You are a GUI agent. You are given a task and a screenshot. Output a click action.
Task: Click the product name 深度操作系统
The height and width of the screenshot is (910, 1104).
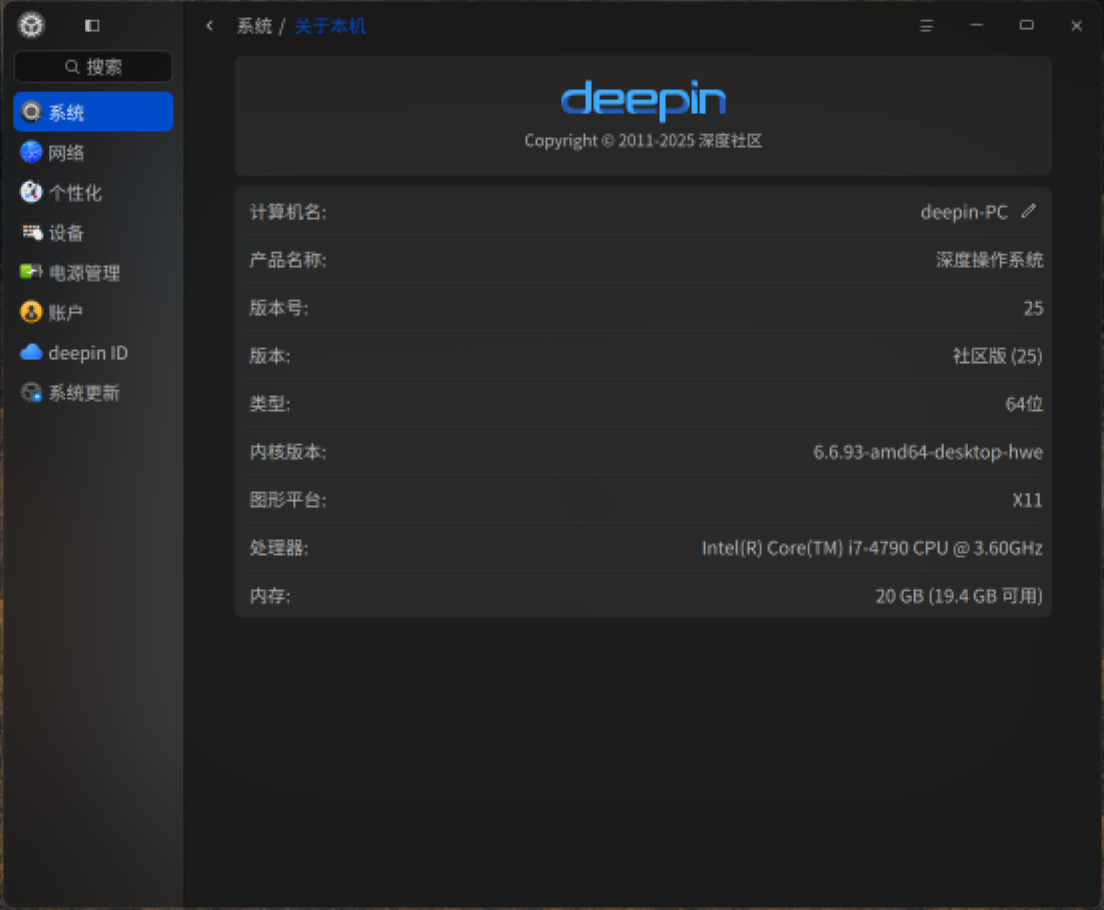coord(989,260)
